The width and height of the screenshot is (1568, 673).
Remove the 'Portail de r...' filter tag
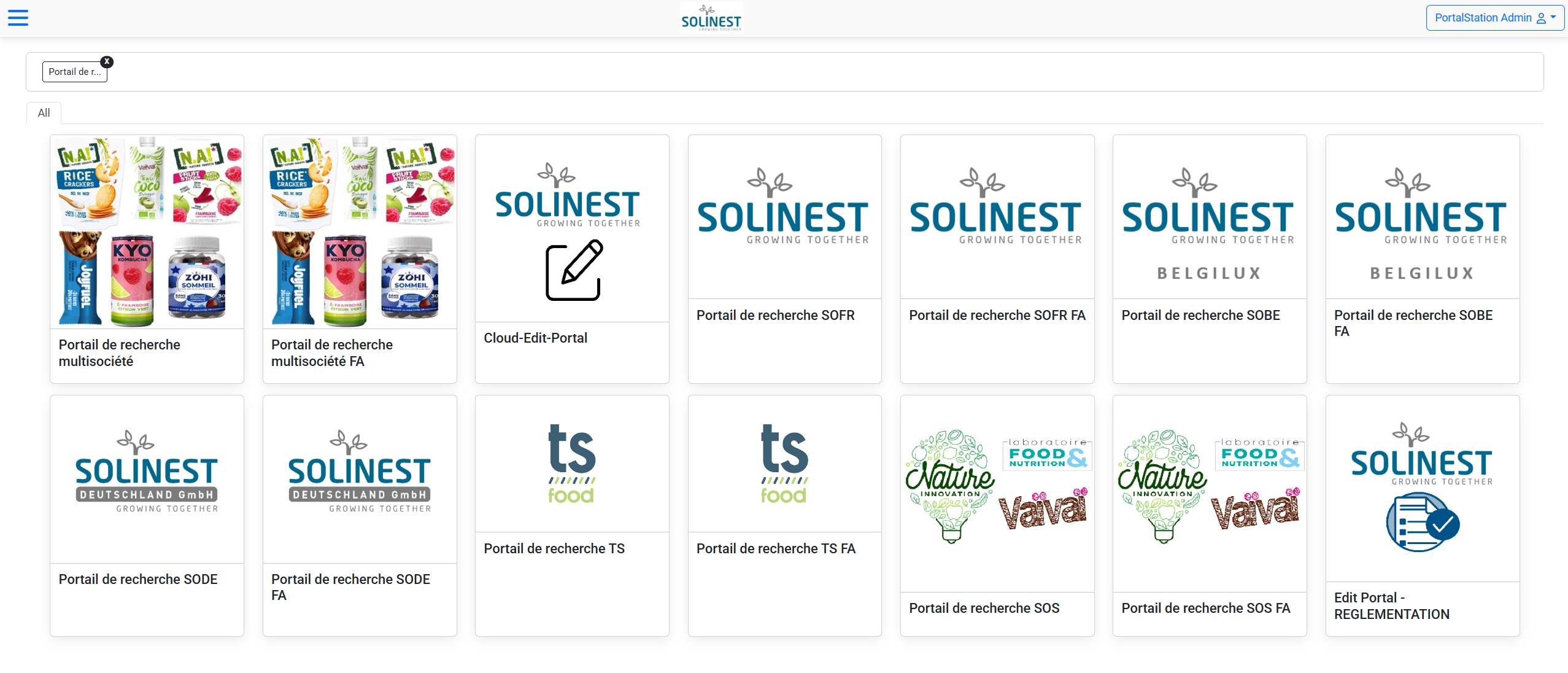point(107,61)
